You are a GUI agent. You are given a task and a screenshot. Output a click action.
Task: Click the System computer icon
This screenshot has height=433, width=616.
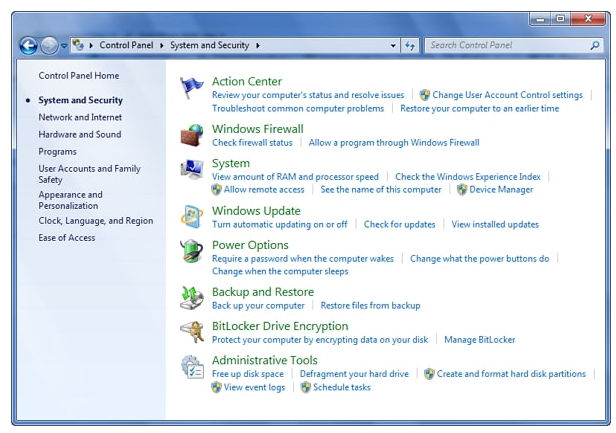192,170
